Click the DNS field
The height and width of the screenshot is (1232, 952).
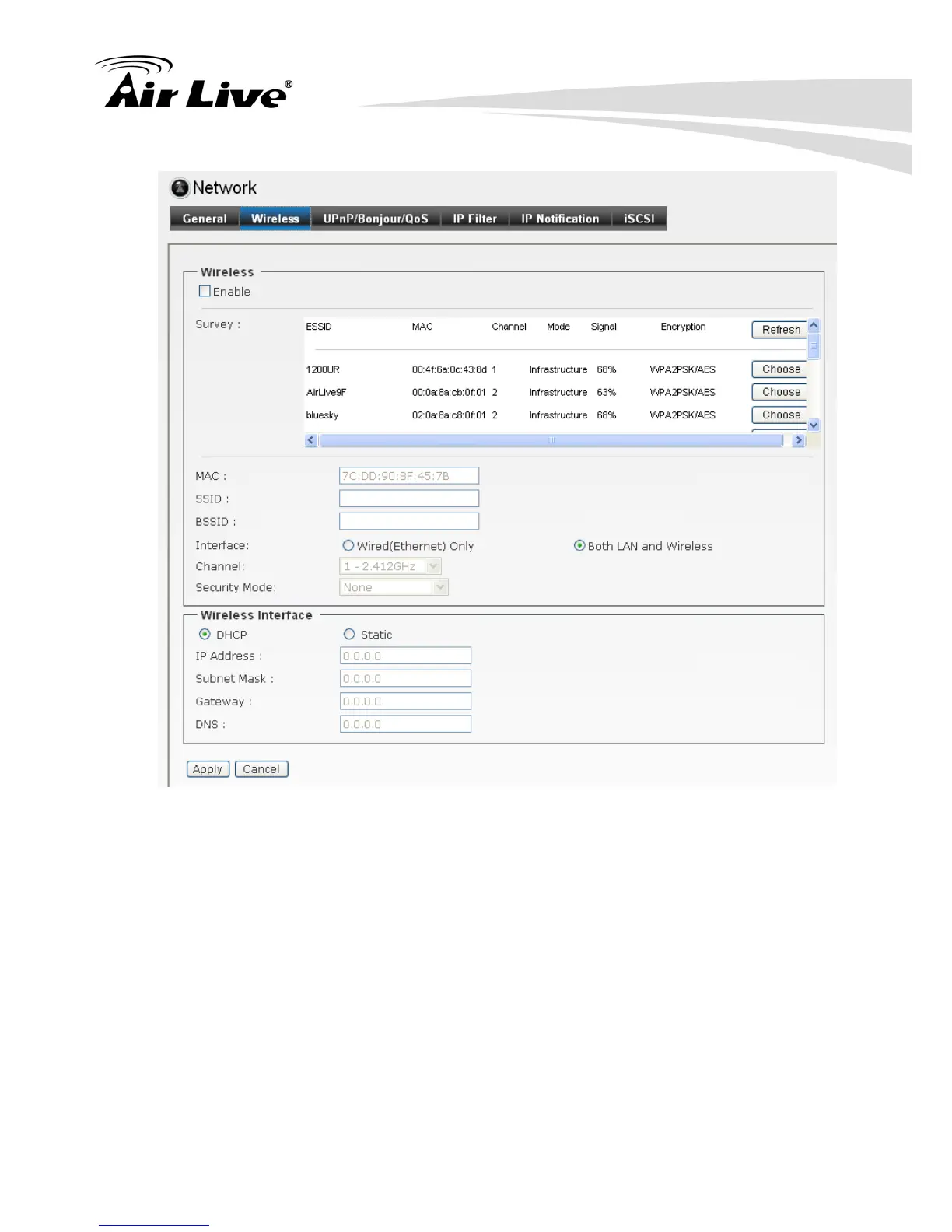tap(406, 724)
